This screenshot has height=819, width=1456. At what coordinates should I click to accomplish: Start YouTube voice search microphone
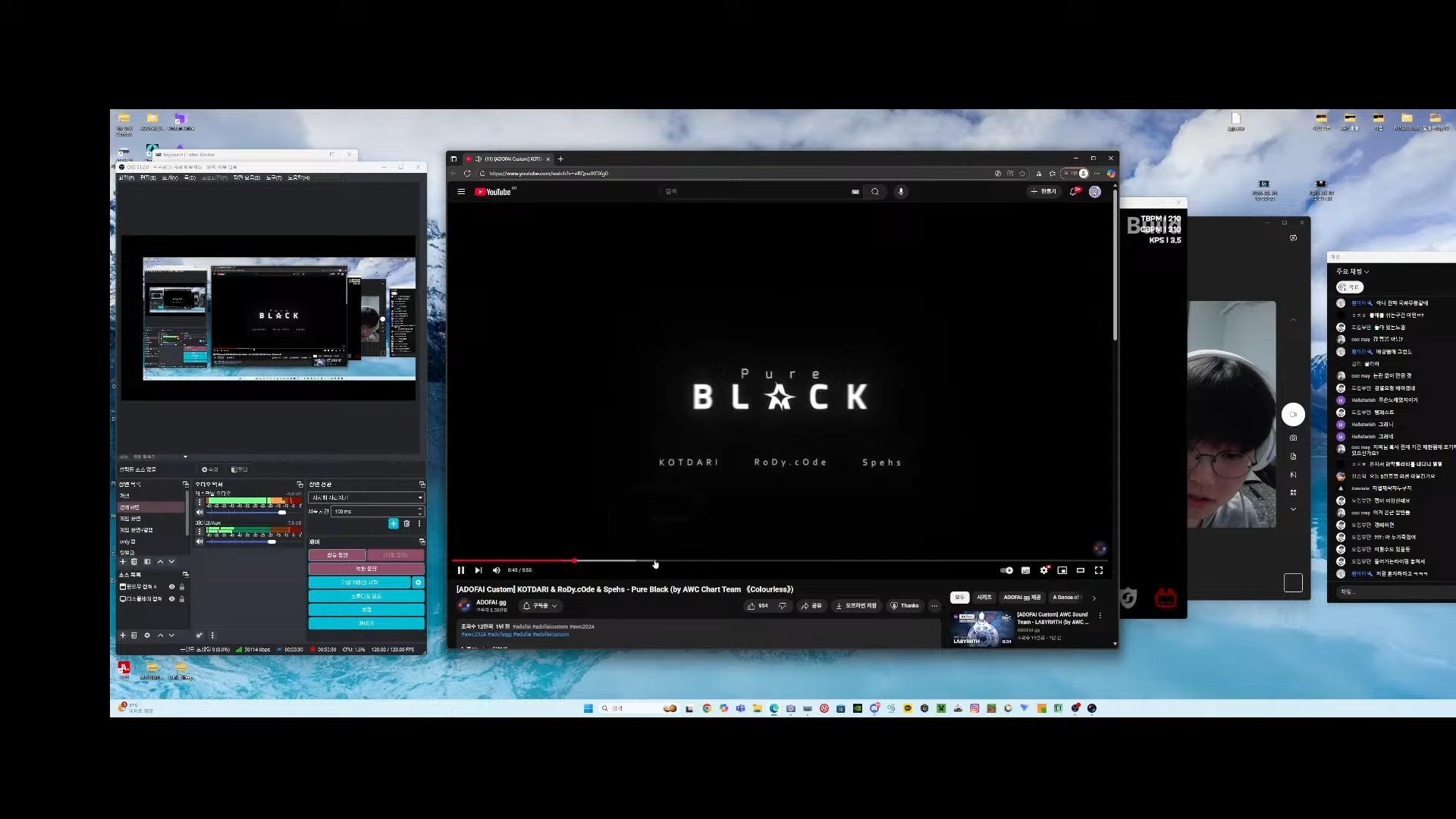[x=901, y=192]
